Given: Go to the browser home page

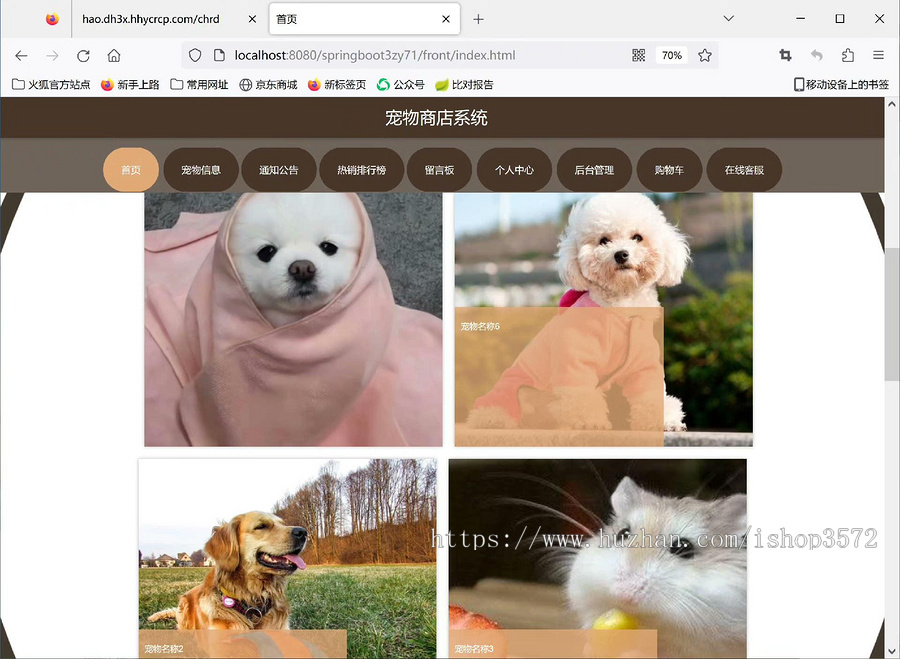Looking at the screenshot, I should pos(114,56).
